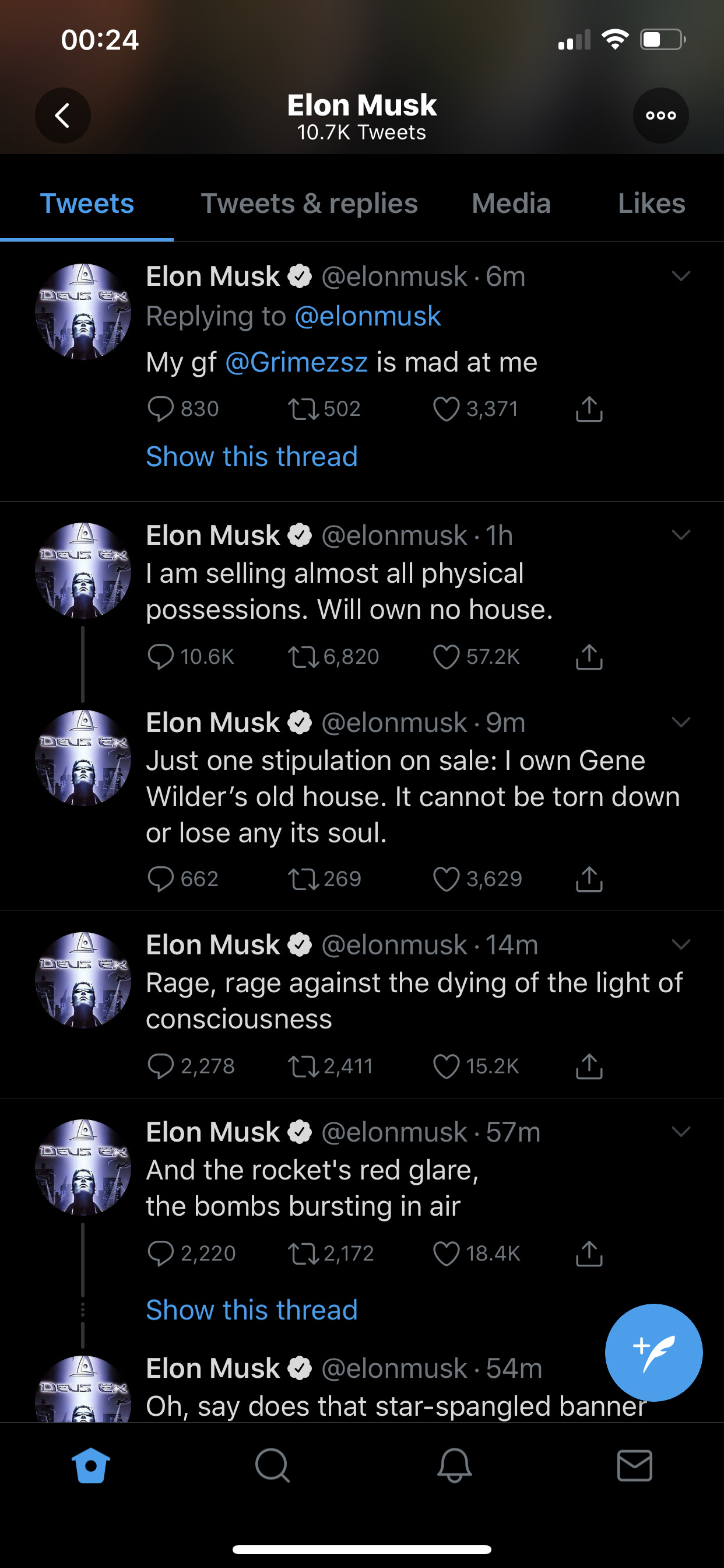This screenshot has width=724, height=1568.
Task: Expand options chevron on the 6m tweet
Action: click(x=681, y=276)
